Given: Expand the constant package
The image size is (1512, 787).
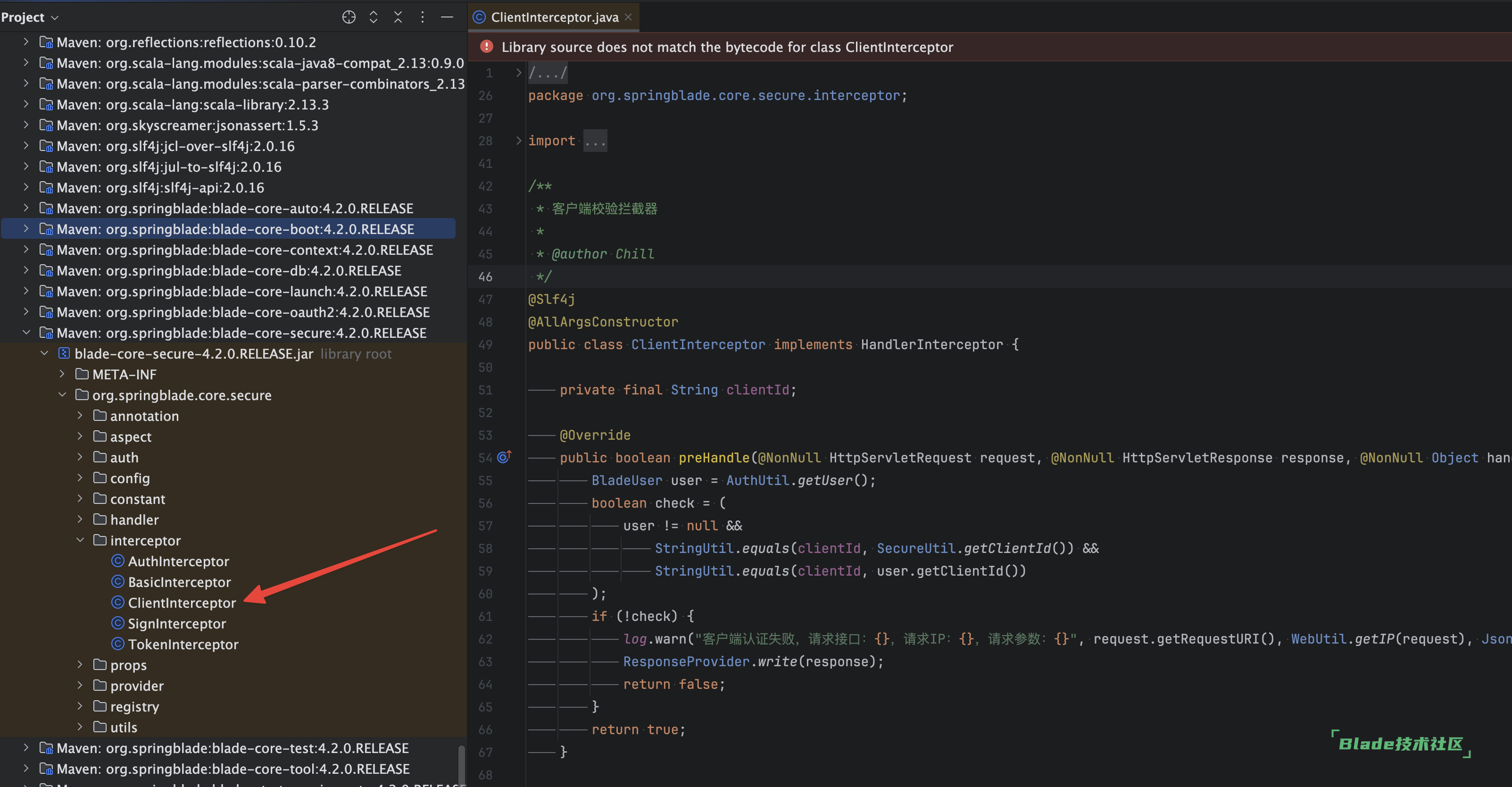Looking at the screenshot, I should [x=81, y=498].
